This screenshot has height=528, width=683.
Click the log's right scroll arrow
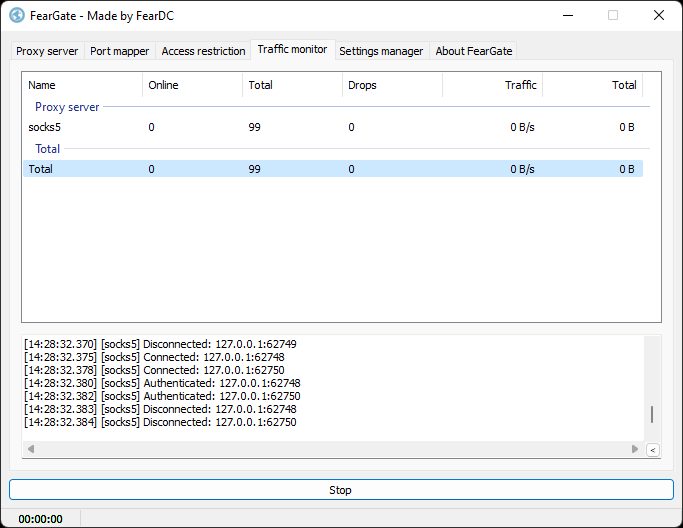(x=635, y=449)
